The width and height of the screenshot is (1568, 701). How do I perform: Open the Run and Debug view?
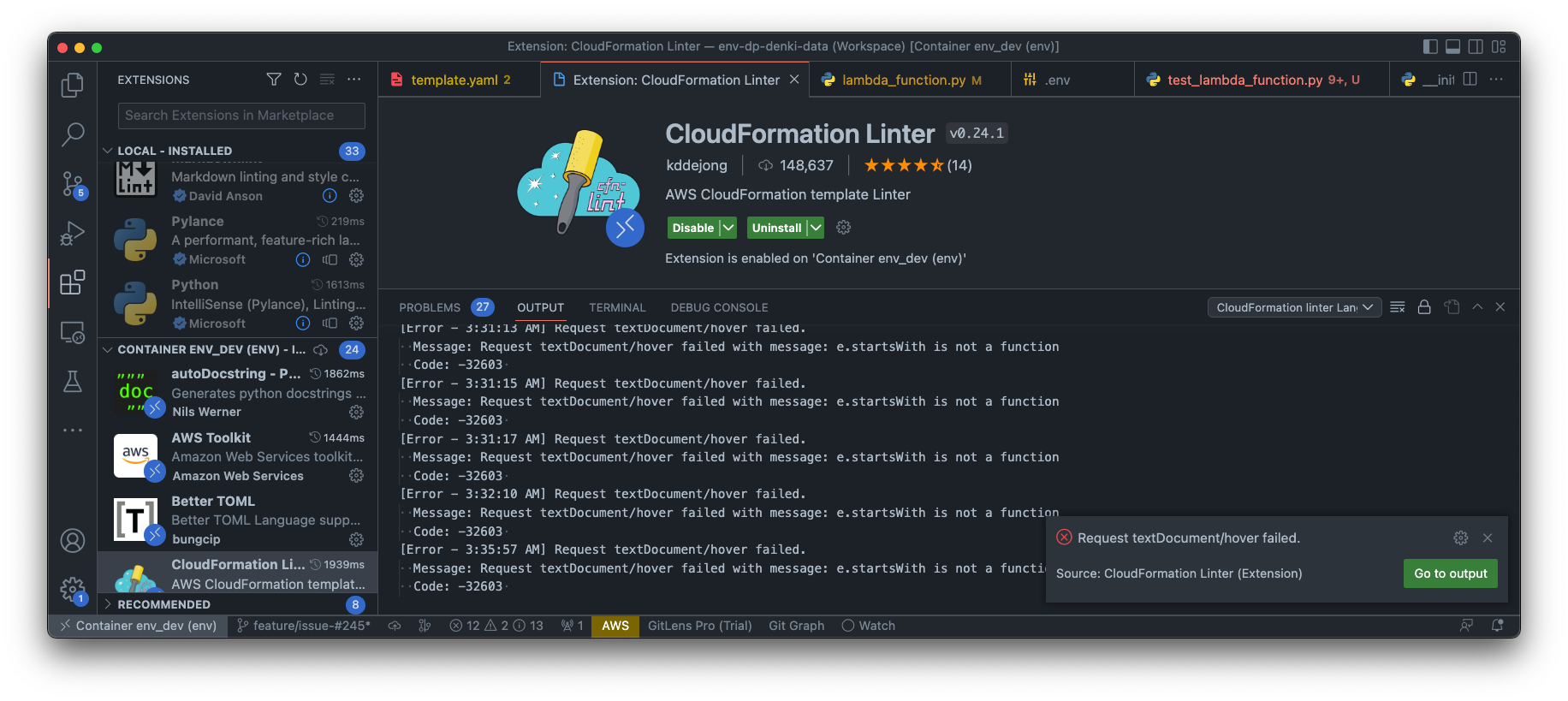73,233
